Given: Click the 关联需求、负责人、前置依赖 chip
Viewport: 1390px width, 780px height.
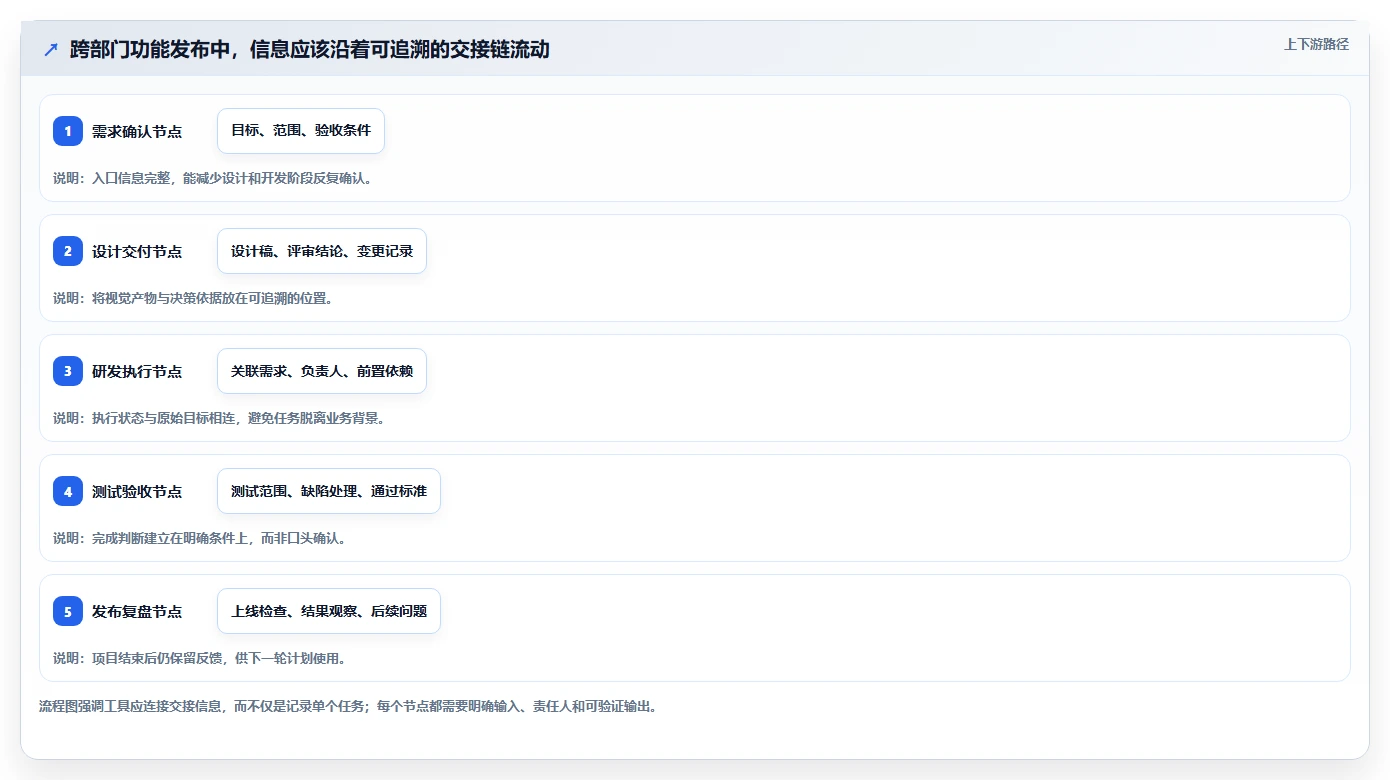Looking at the screenshot, I should coord(322,371).
